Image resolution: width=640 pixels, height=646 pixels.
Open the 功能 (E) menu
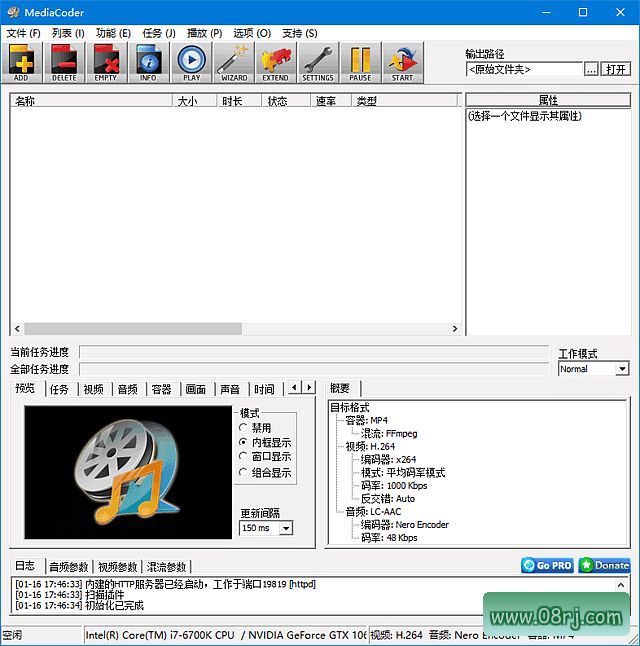[113, 33]
